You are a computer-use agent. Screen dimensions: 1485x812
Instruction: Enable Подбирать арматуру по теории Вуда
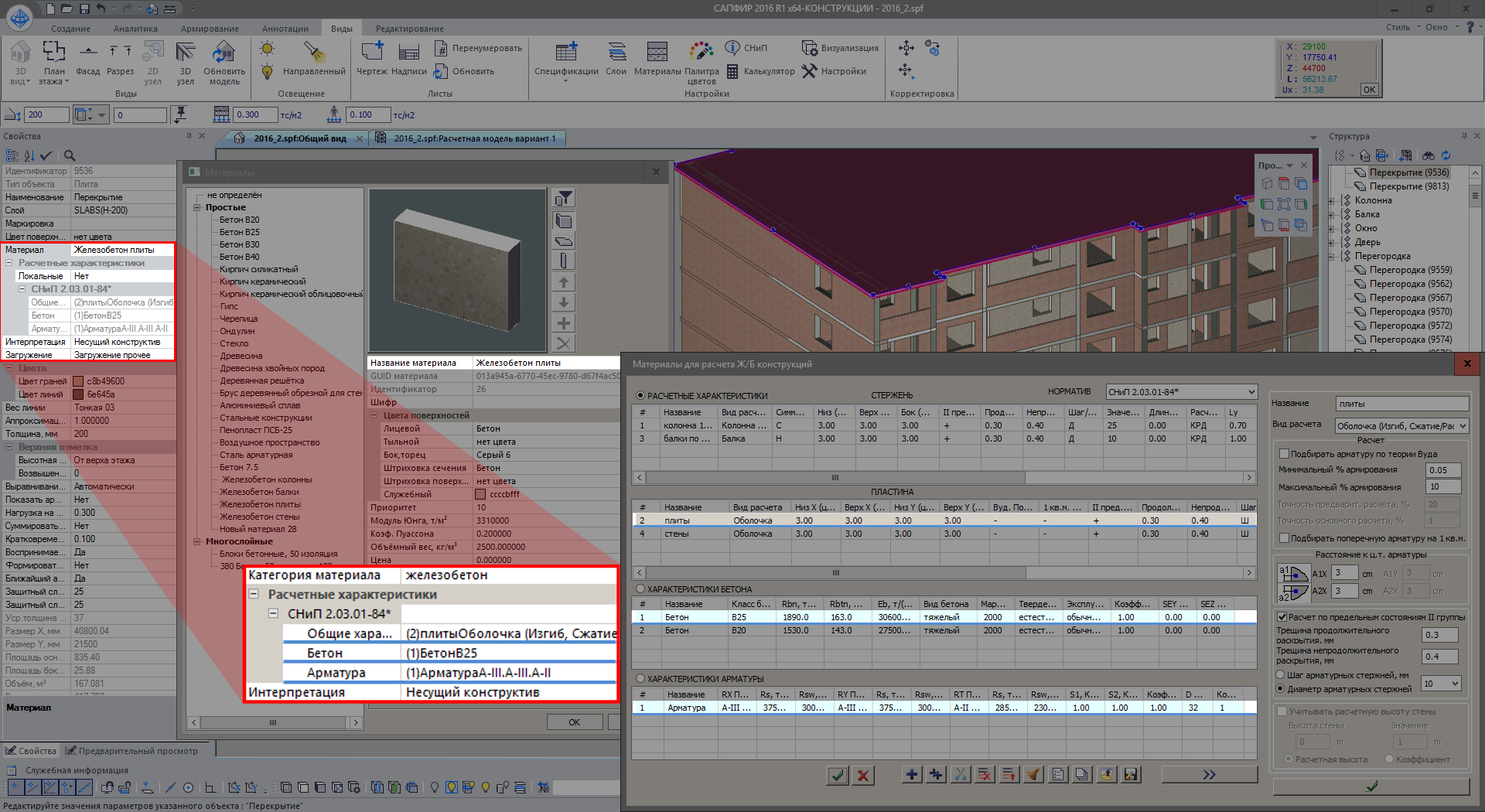coord(1285,454)
